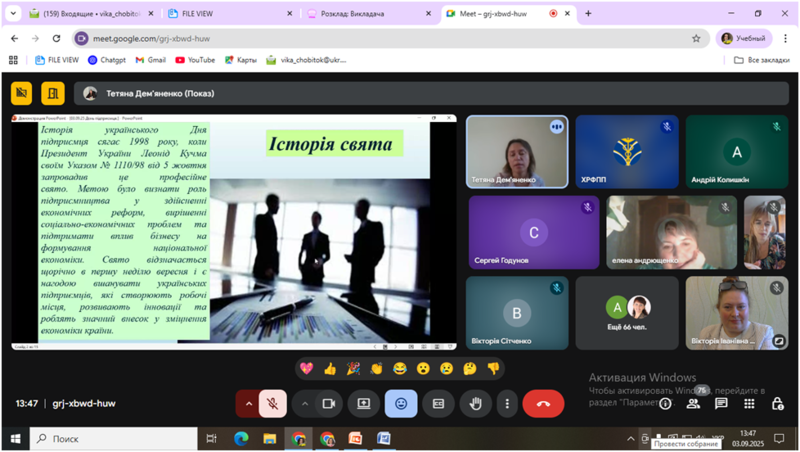Open meeting details info icon
The image size is (800, 452).
665,404
